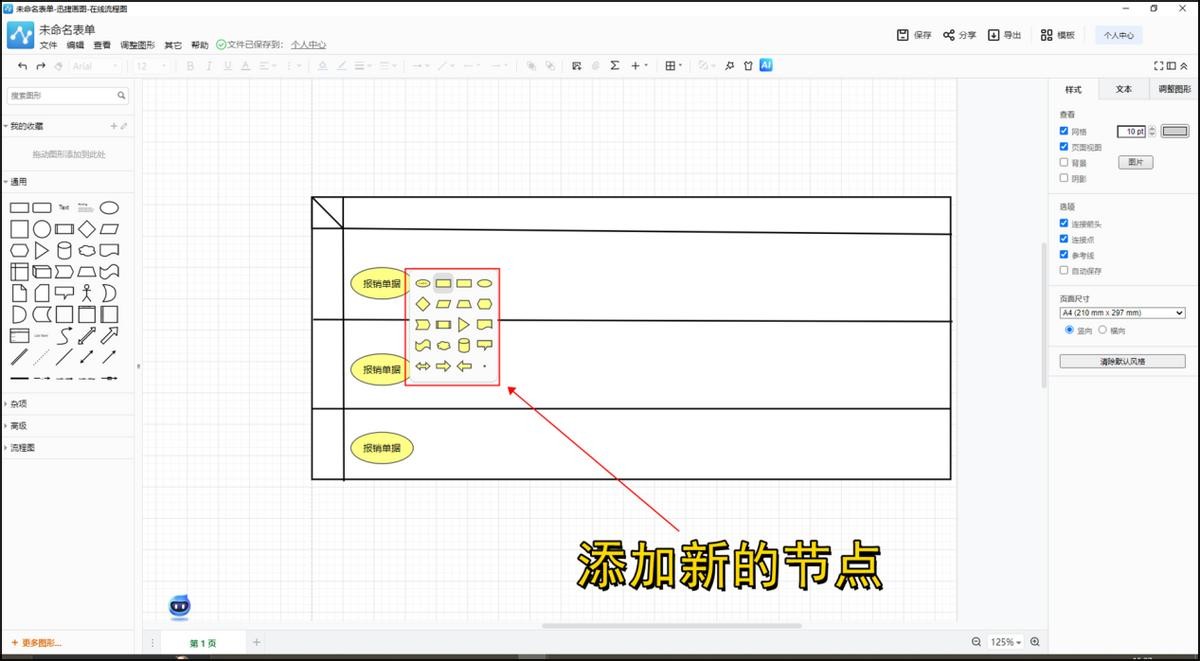Expand the 流程图 shape category

point(22,448)
